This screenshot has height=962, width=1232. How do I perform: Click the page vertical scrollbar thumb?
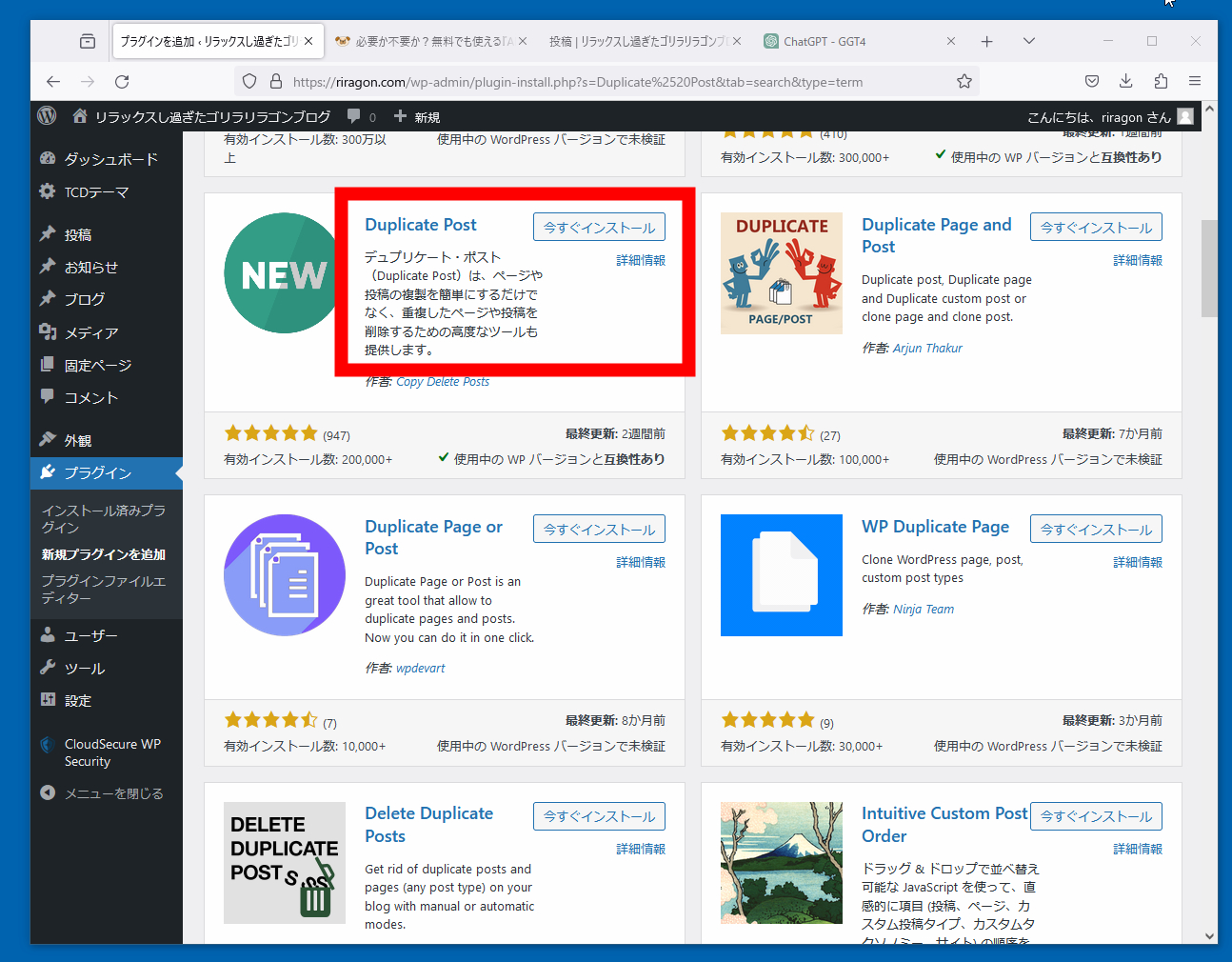click(x=1209, y=268)
